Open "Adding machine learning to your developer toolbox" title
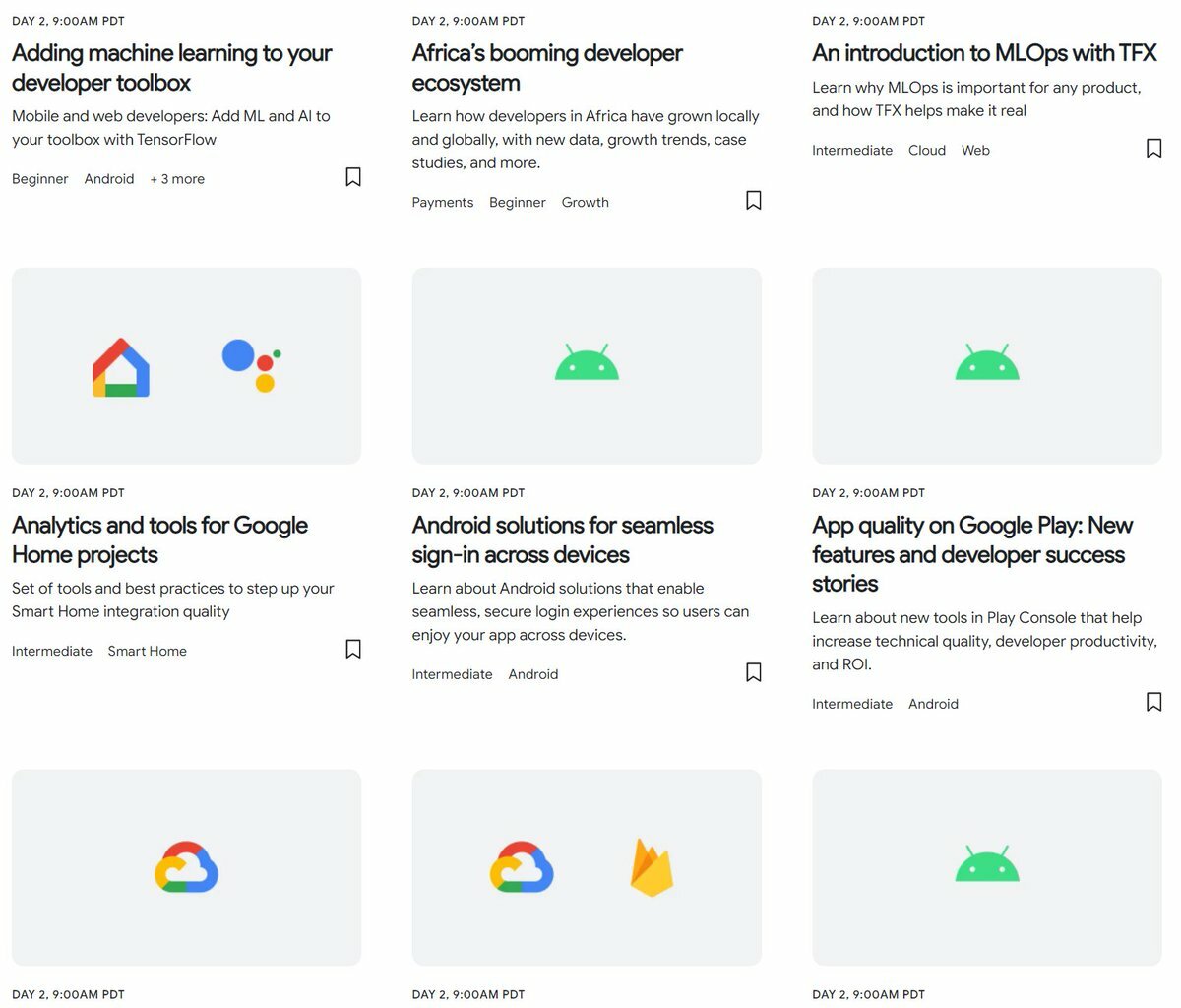Viewport: 1181px width, 1008px height. (x=172, y=68)
